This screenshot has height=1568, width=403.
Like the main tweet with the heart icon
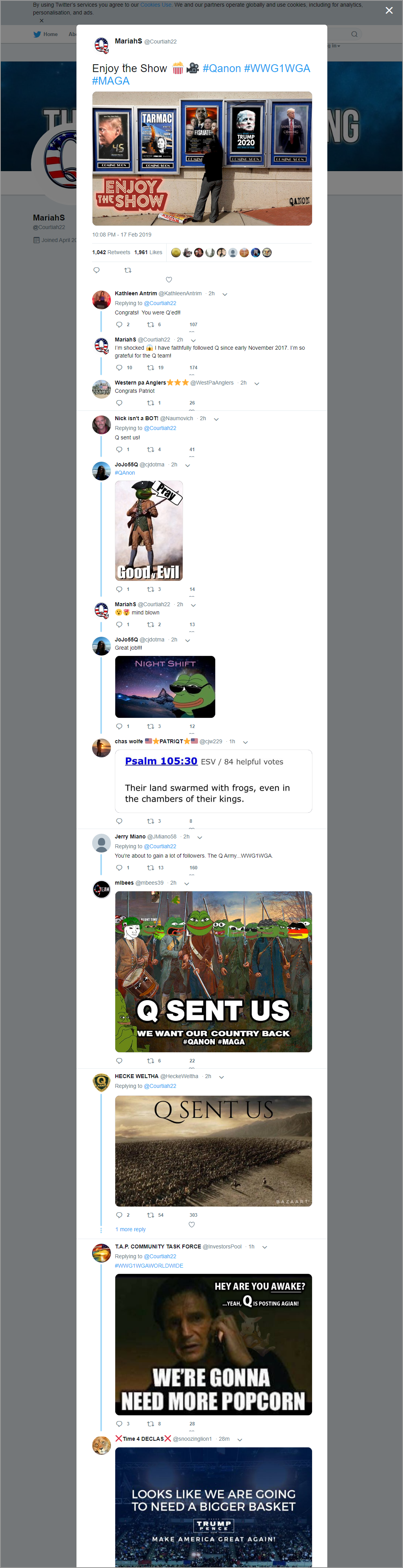pyautogui.click(x=169, y=279)
